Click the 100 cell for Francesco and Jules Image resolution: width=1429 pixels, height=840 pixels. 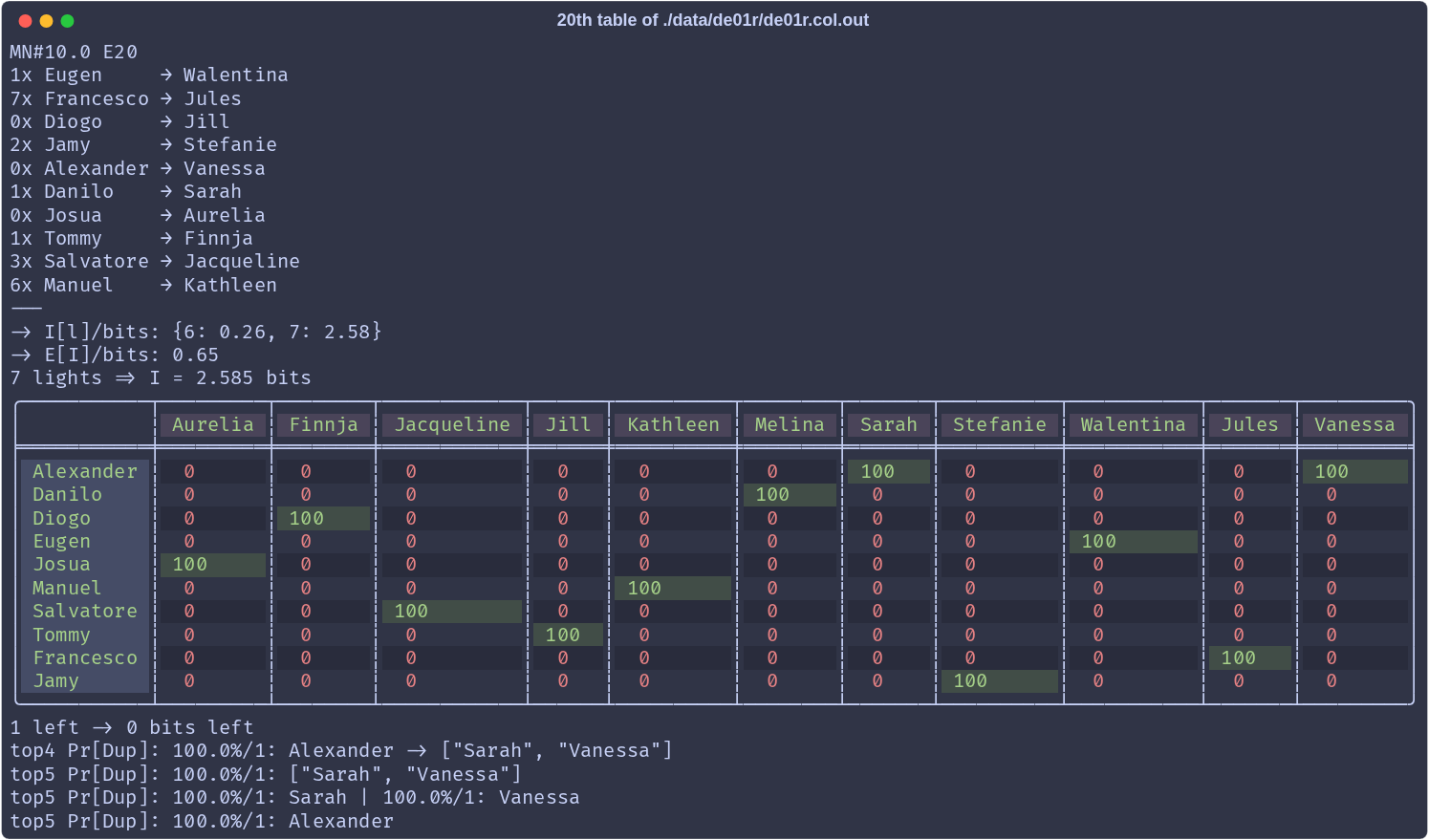[1250, 657]
